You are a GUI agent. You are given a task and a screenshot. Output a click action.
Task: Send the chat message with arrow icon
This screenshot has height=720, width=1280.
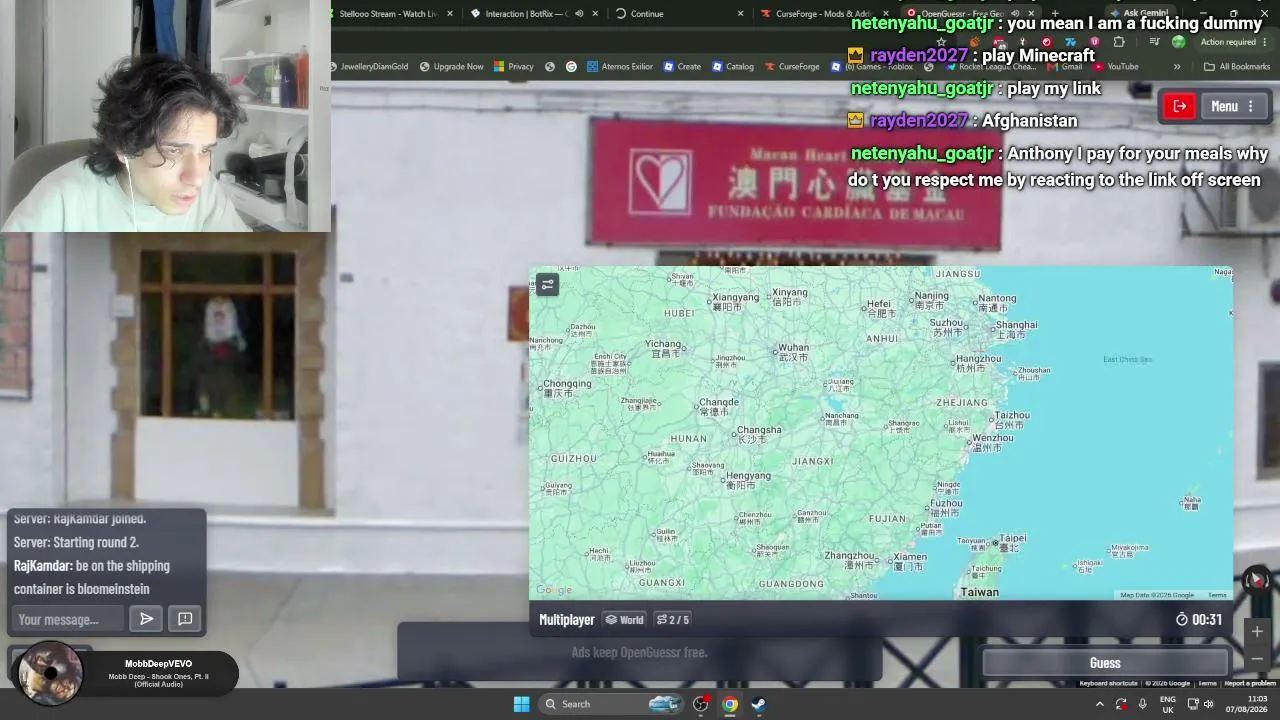click(x=146, y=619)
